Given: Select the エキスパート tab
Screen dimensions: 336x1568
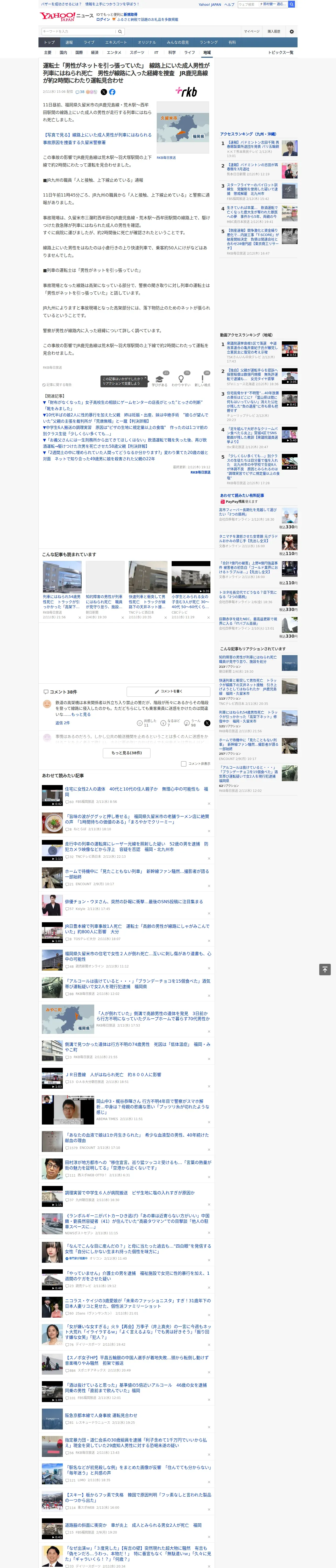Looking at the screenshot, I should coord(116,43).
